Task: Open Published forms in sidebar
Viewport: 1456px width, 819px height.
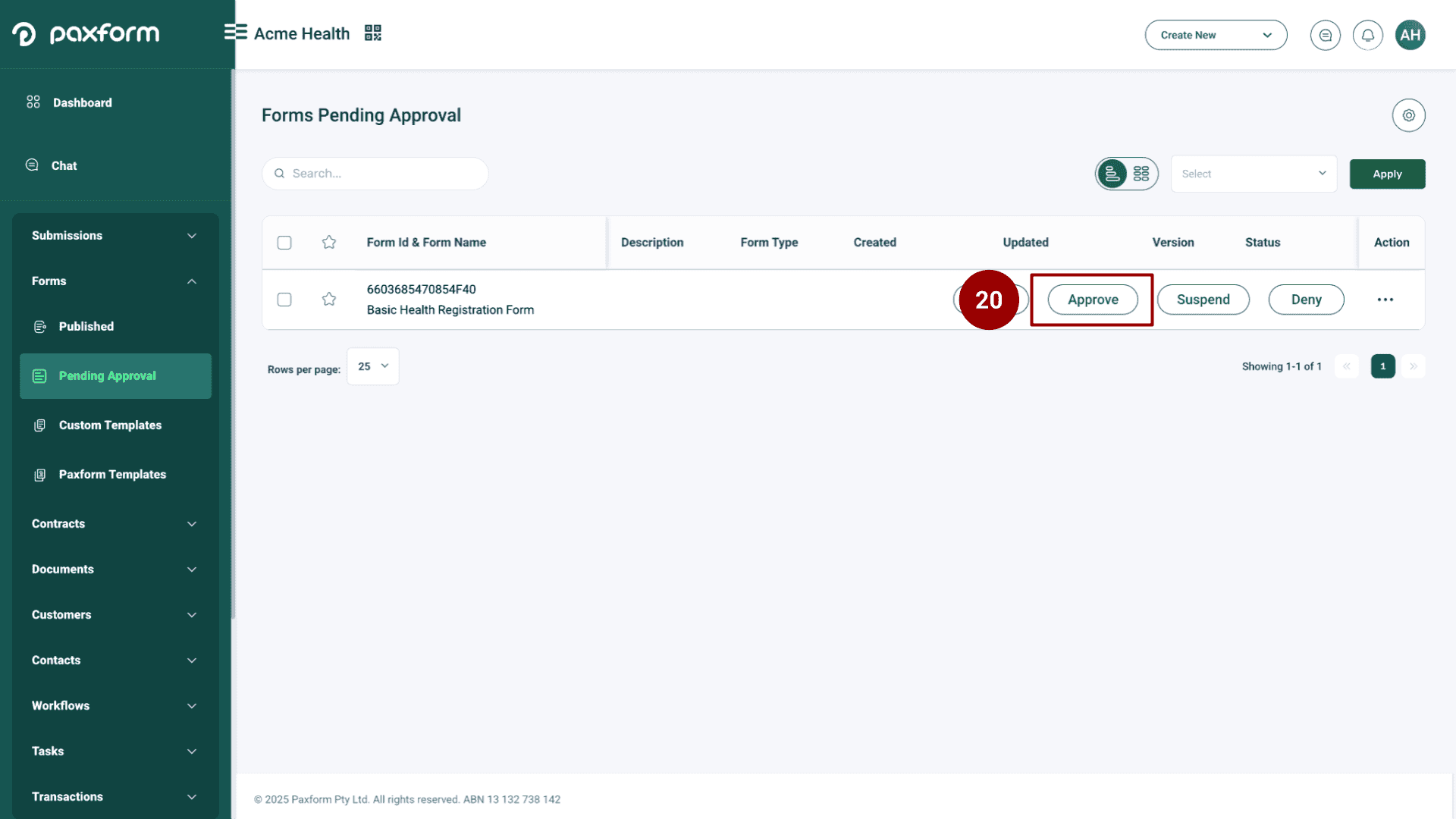Action: coord(86,326)
